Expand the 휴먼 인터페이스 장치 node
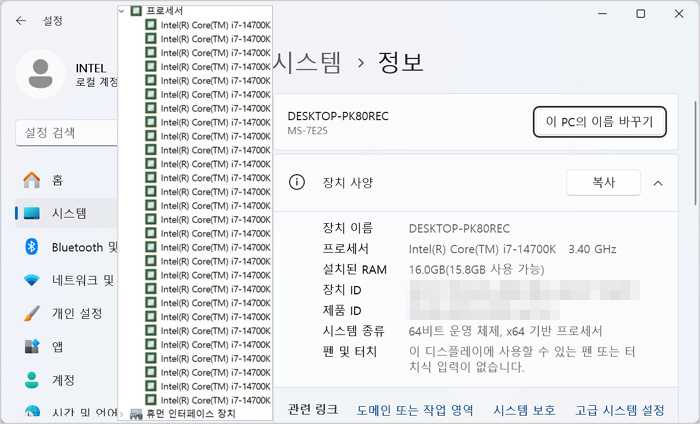Image resolution: width=700 pixels, height=424 pixels. tap(123, 413)
